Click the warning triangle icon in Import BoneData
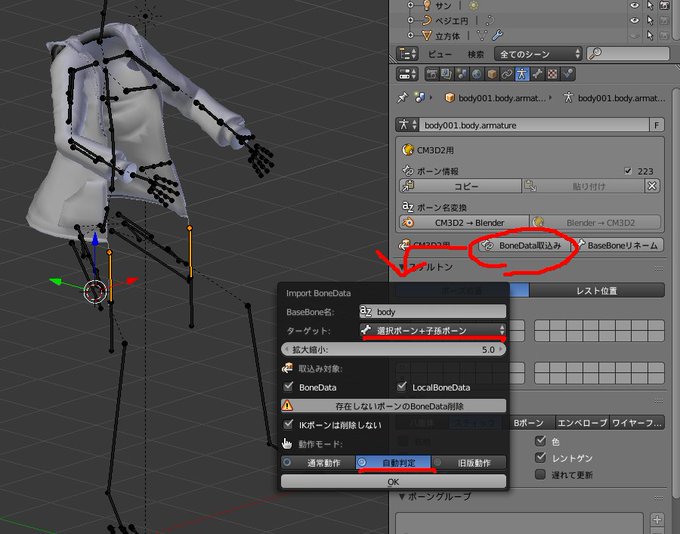This screenshot has height=534, width=680. [x=288, y=406]
